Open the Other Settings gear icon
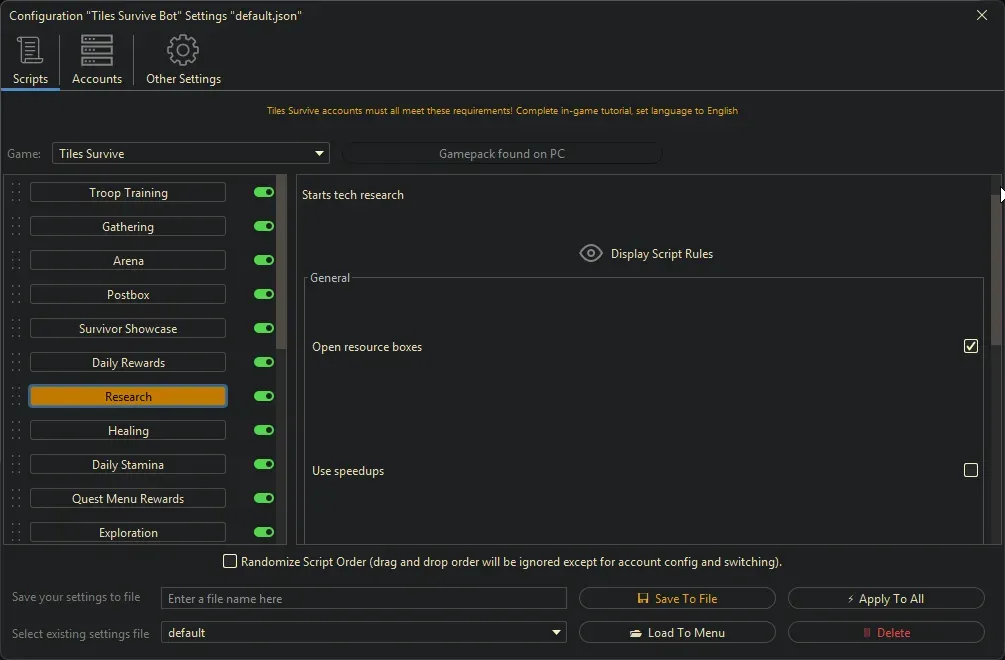The width and height of the screenshot is (1005, 660). pyautogui.click(x=183, y=50)
